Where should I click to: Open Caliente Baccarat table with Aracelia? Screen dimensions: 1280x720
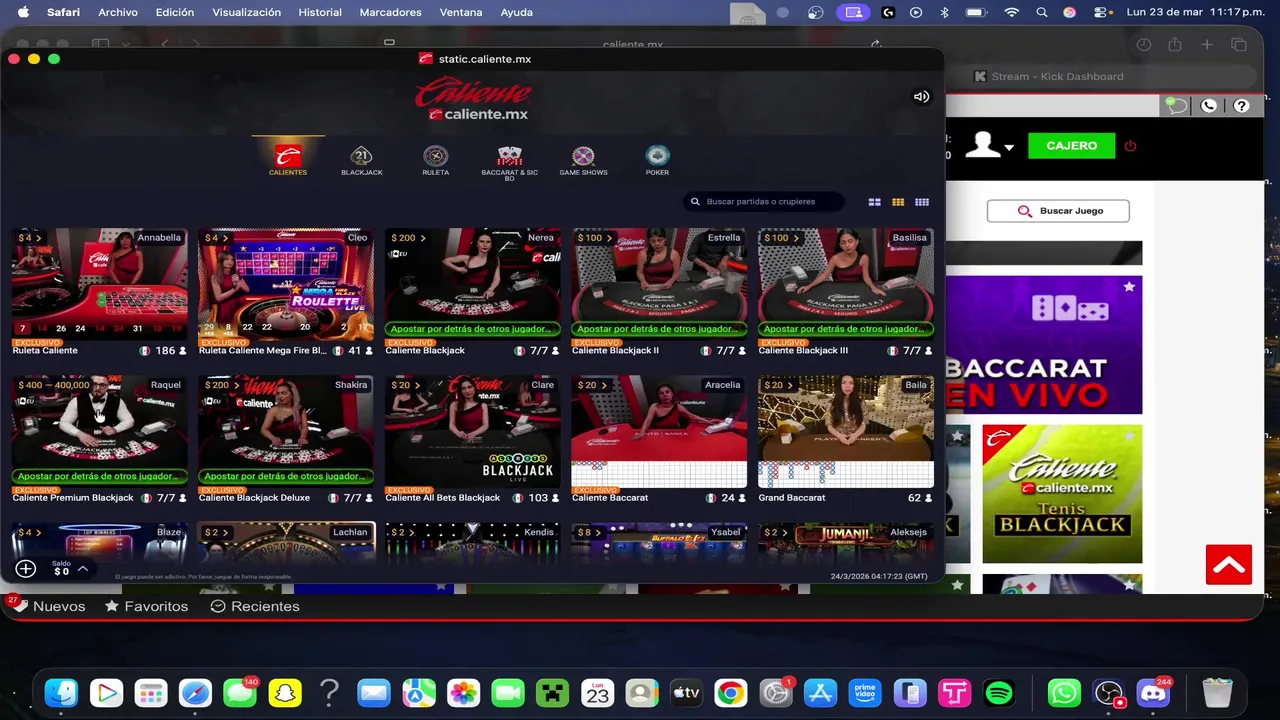point(659,440)
